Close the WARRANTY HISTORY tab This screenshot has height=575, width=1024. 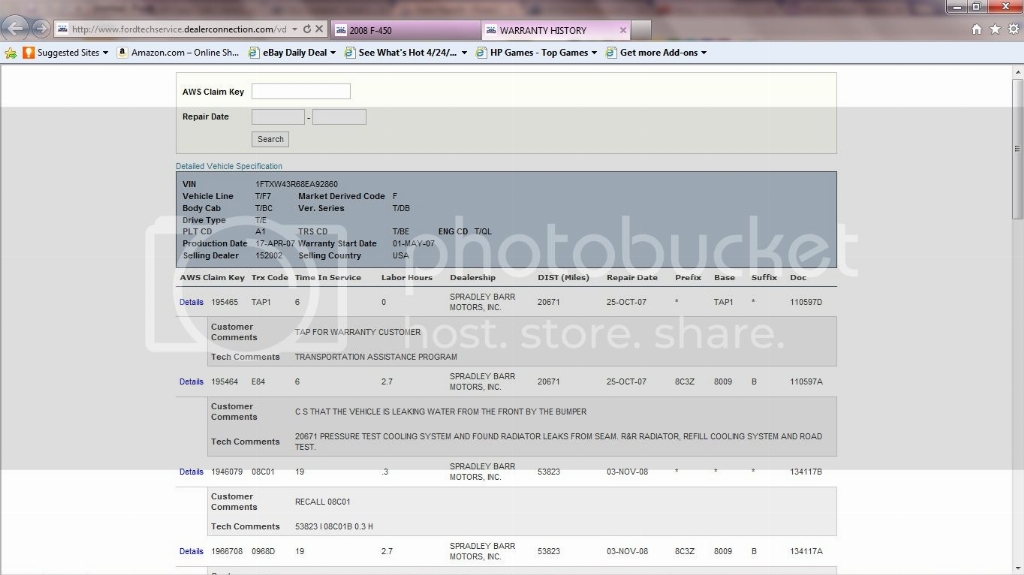pos(623,30)
